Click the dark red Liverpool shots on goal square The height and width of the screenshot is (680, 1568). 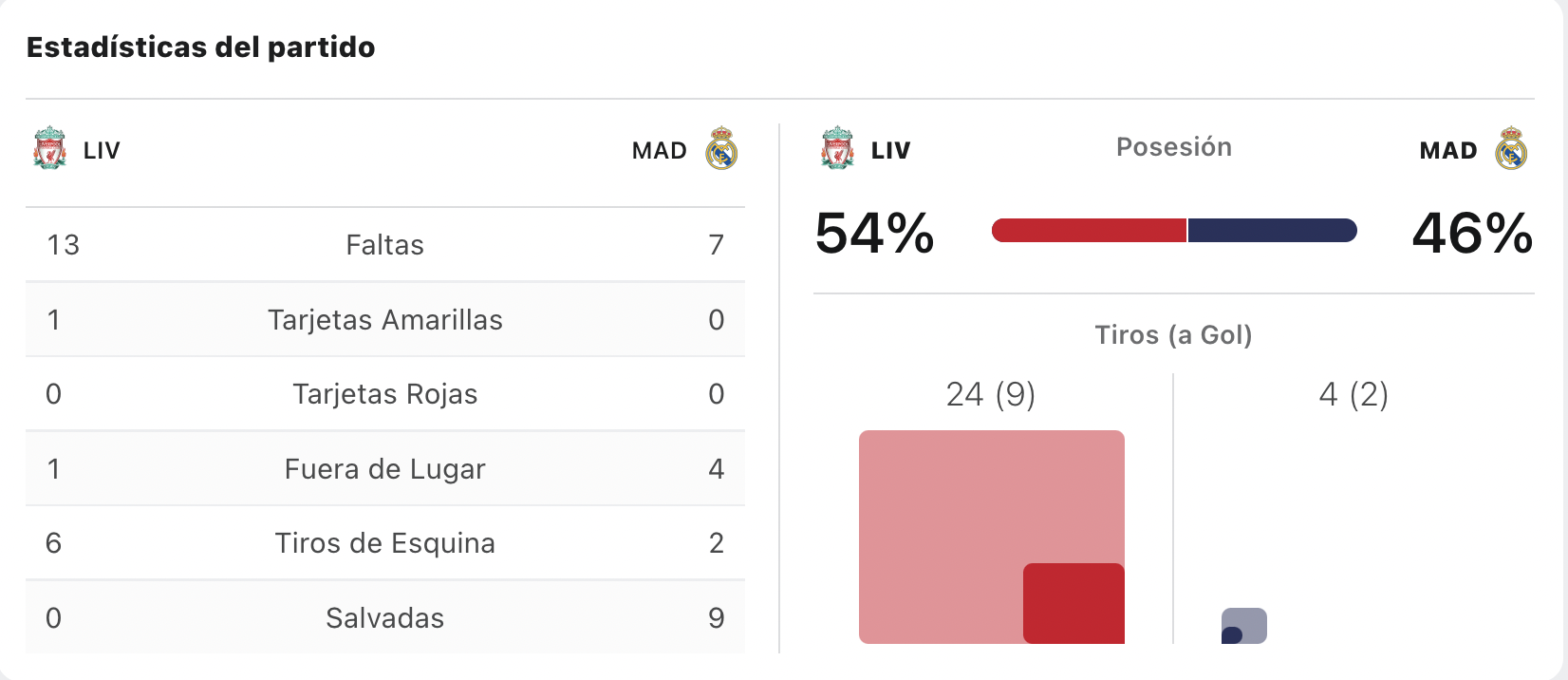point(1073,603)
